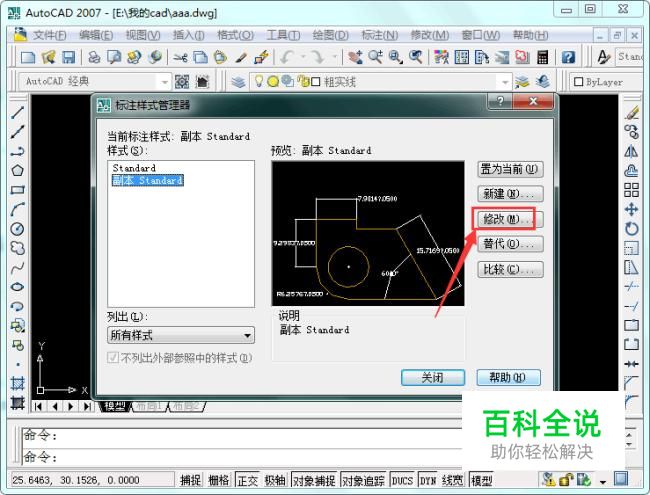This screenshot has width=650, height=495.
Task: Click the 关闭 button in dialog
Action: (433, 378)
